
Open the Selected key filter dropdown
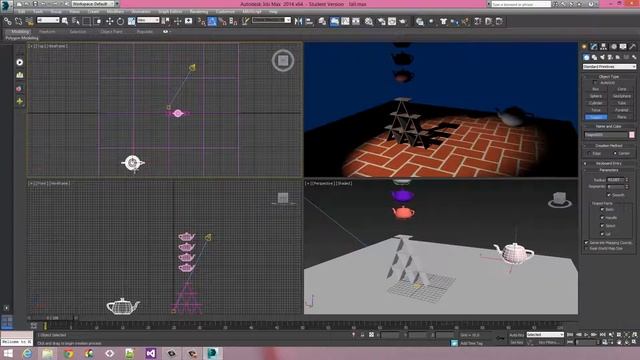coord(545,335)
